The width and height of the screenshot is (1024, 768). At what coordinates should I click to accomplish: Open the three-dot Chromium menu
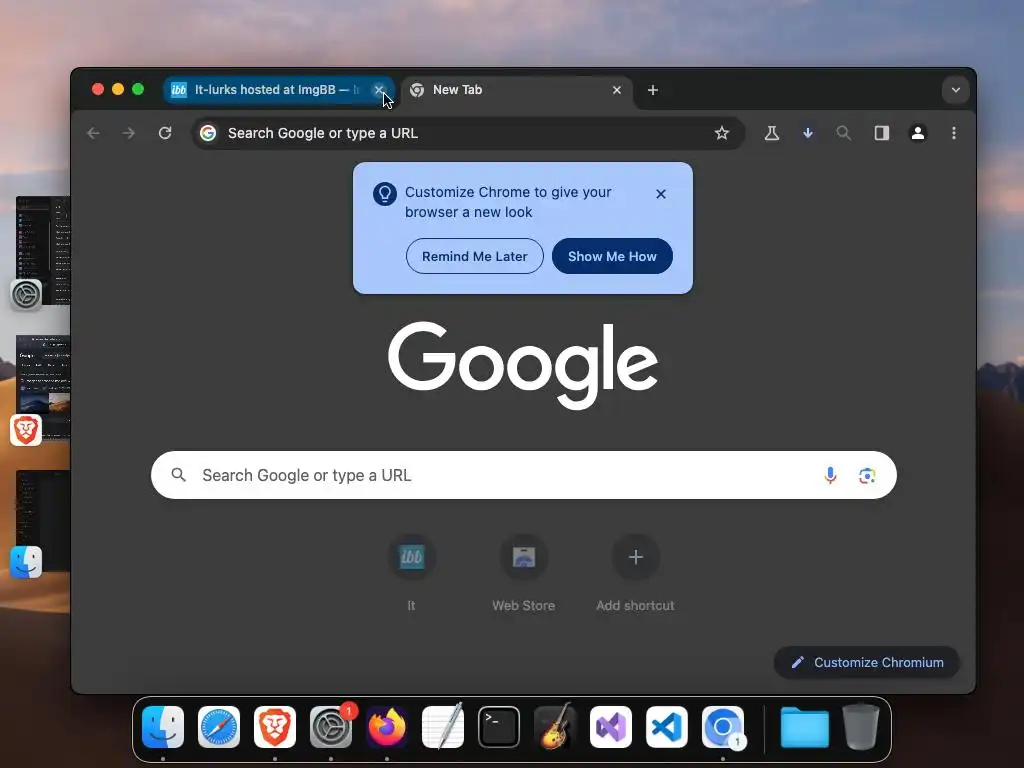(954, 133)
